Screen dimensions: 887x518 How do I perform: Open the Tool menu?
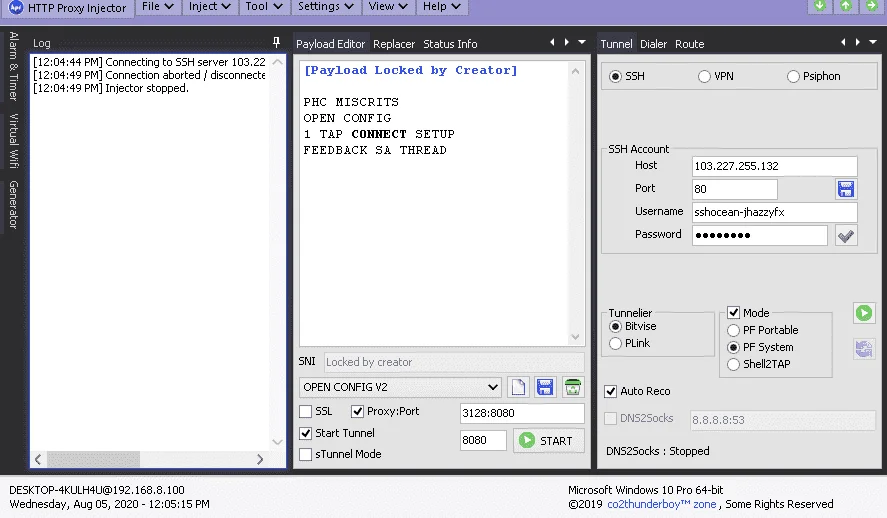pos(264,6)
